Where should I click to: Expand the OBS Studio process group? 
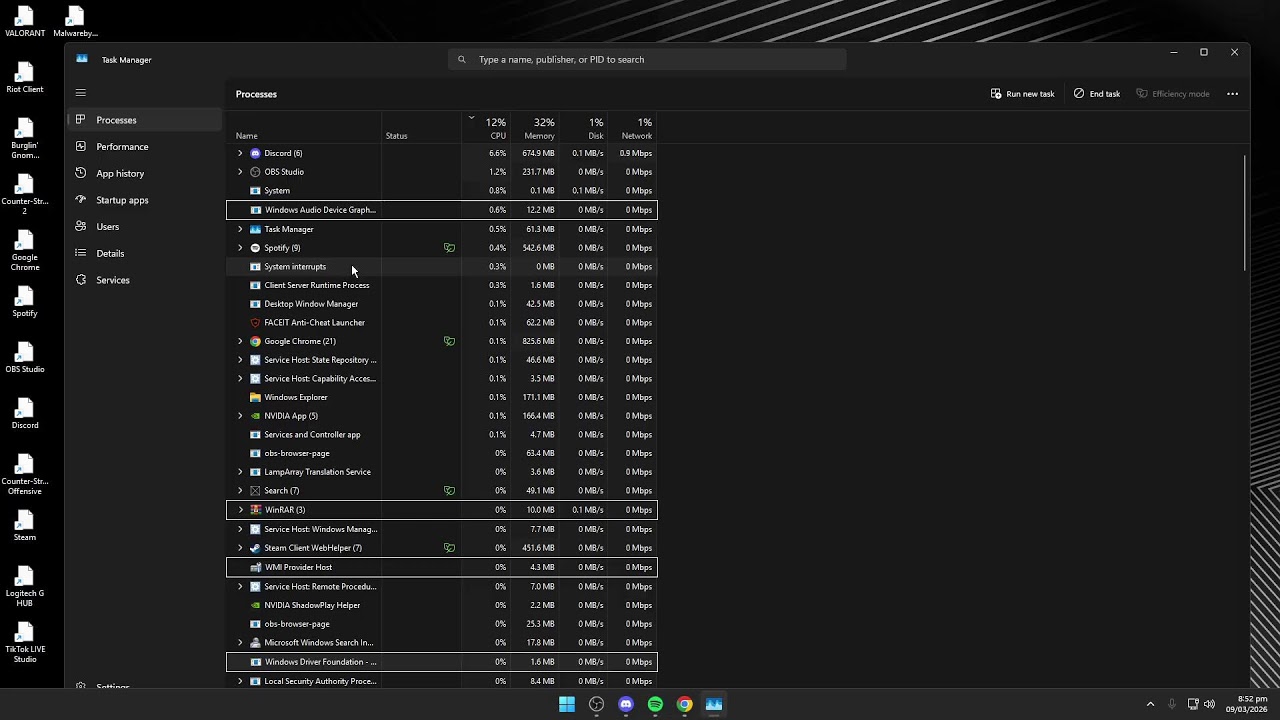[240, 172]
